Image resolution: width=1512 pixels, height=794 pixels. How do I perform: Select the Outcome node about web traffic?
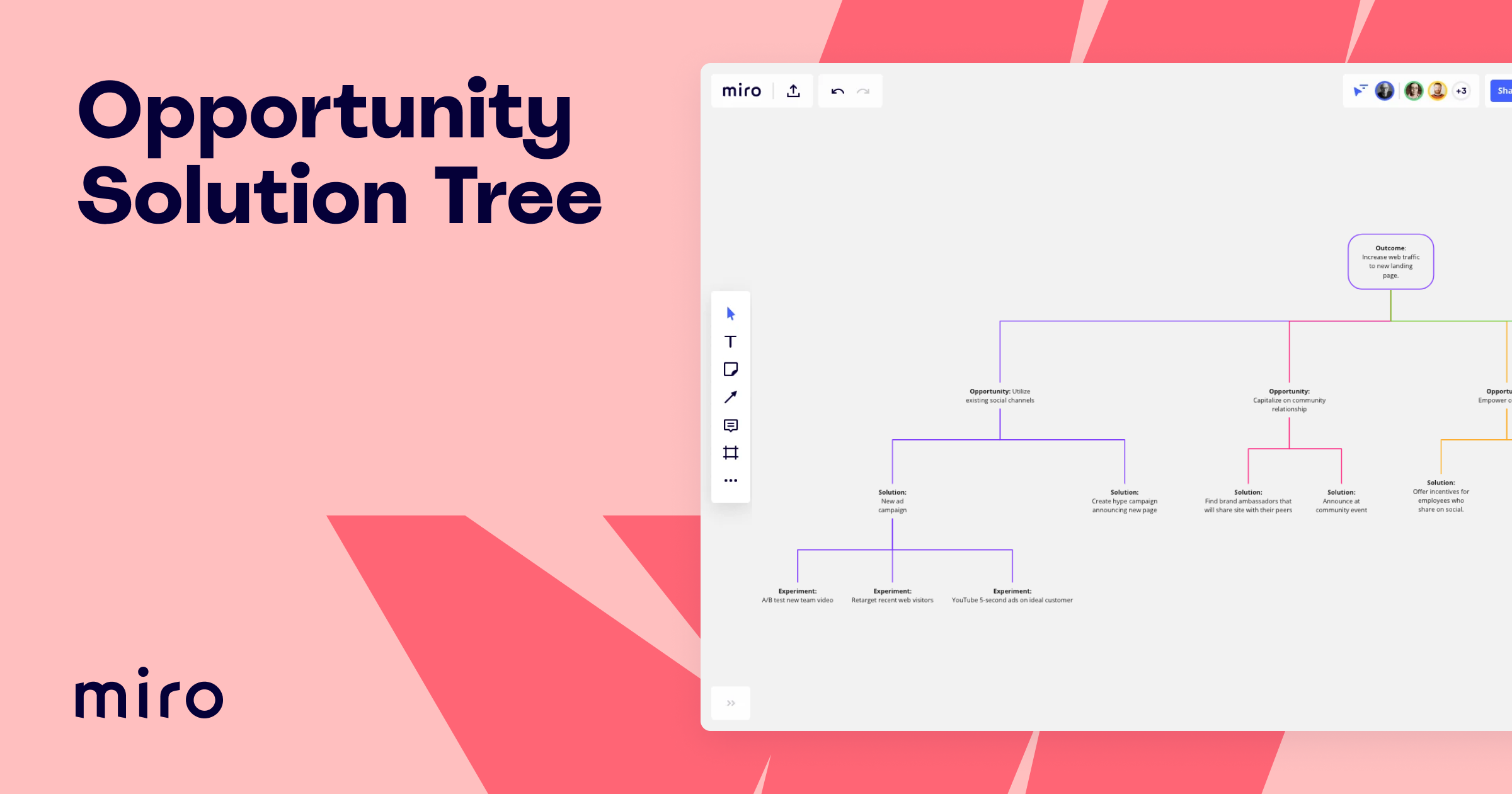point(1390,262)
